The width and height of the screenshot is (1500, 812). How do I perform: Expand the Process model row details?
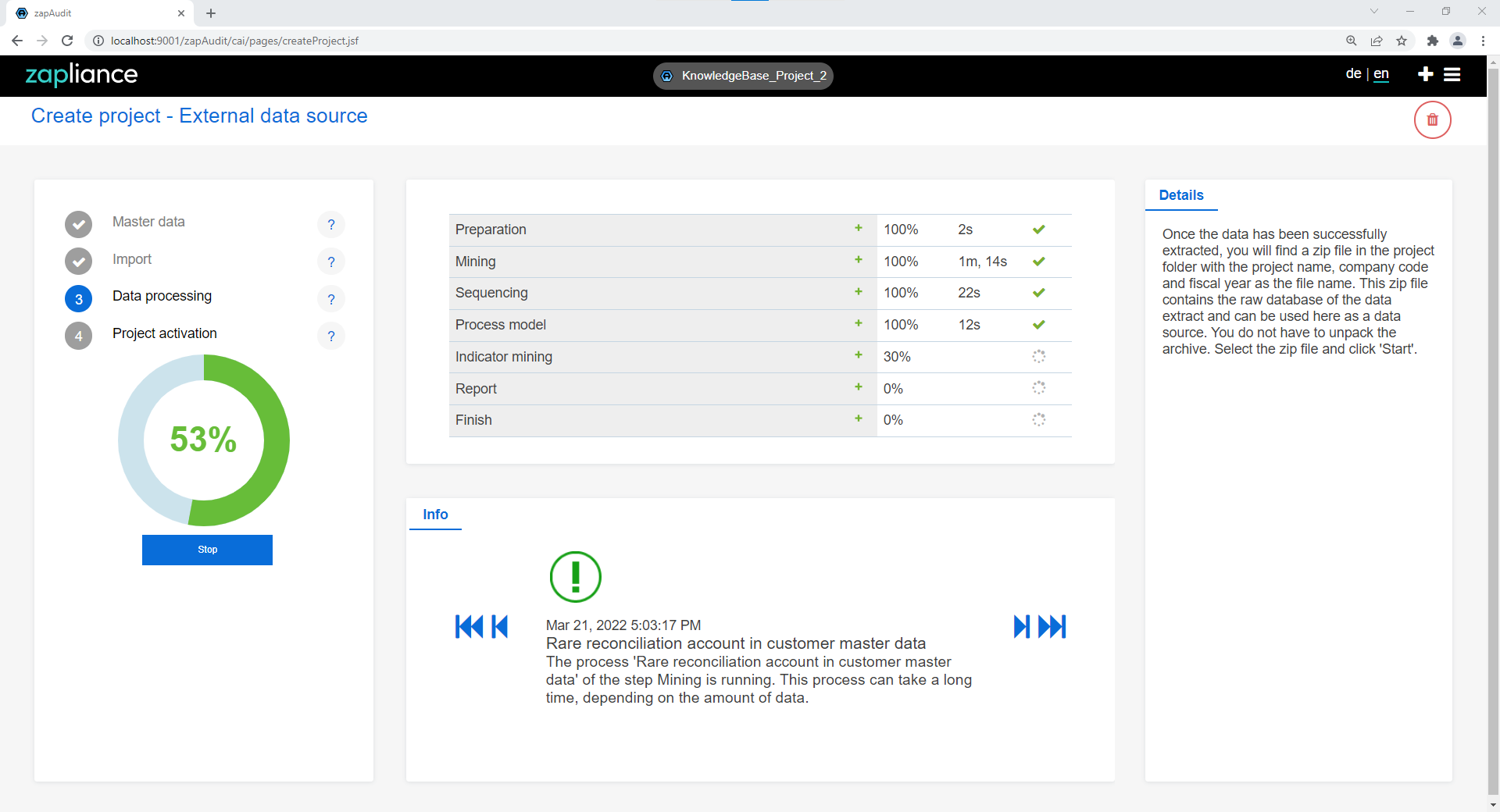click(x=859, y=323)
